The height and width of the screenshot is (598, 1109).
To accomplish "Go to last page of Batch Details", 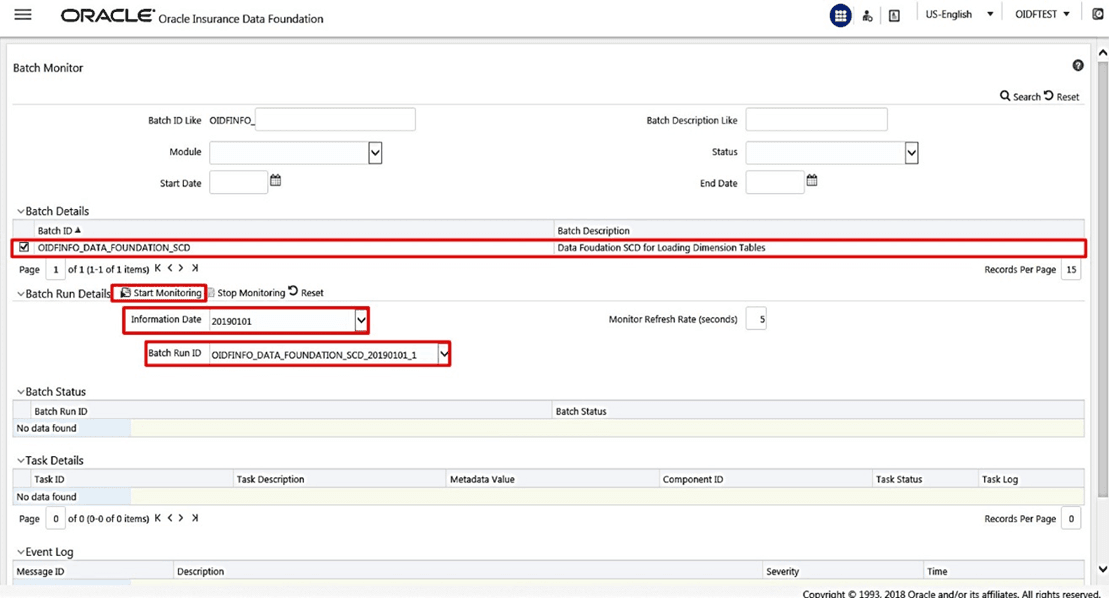I will point(194,268).
